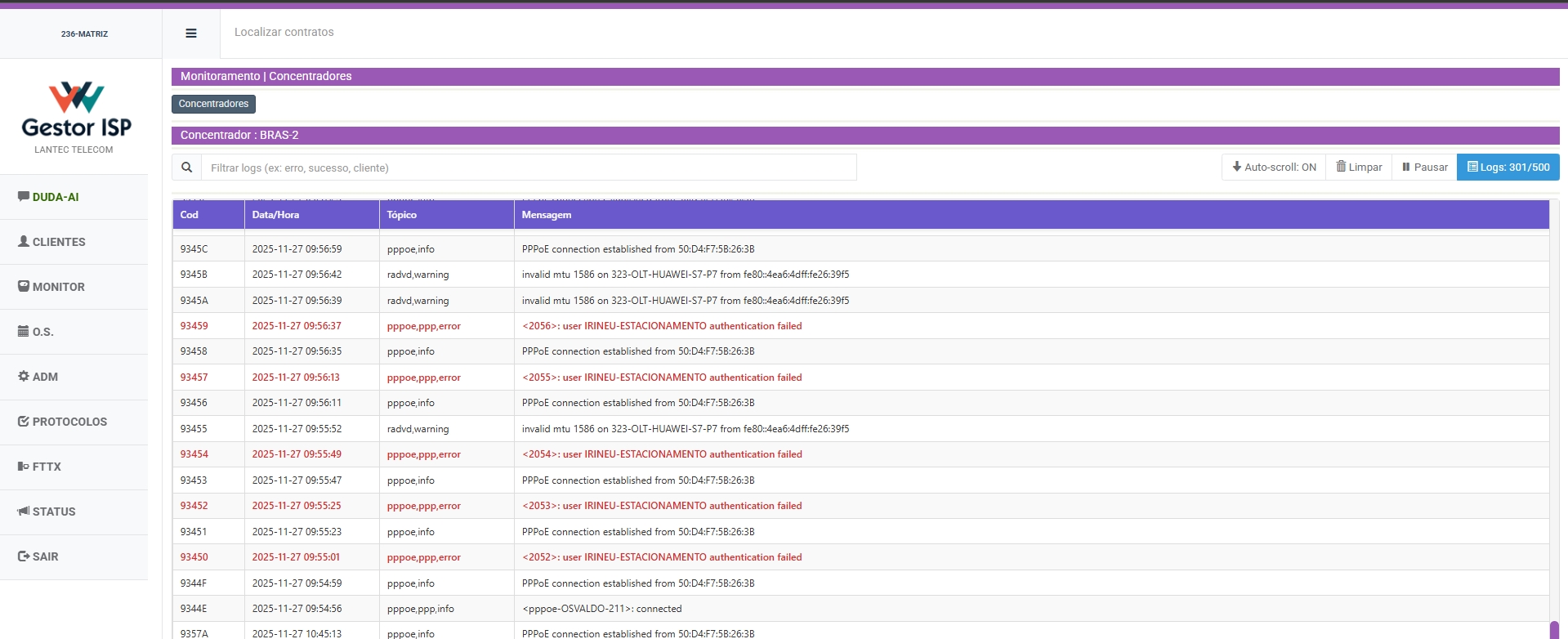Clear logs with the Limpar button
Image resolution: width=1568 pixels, height=639 pixels.
(1359, 168)
